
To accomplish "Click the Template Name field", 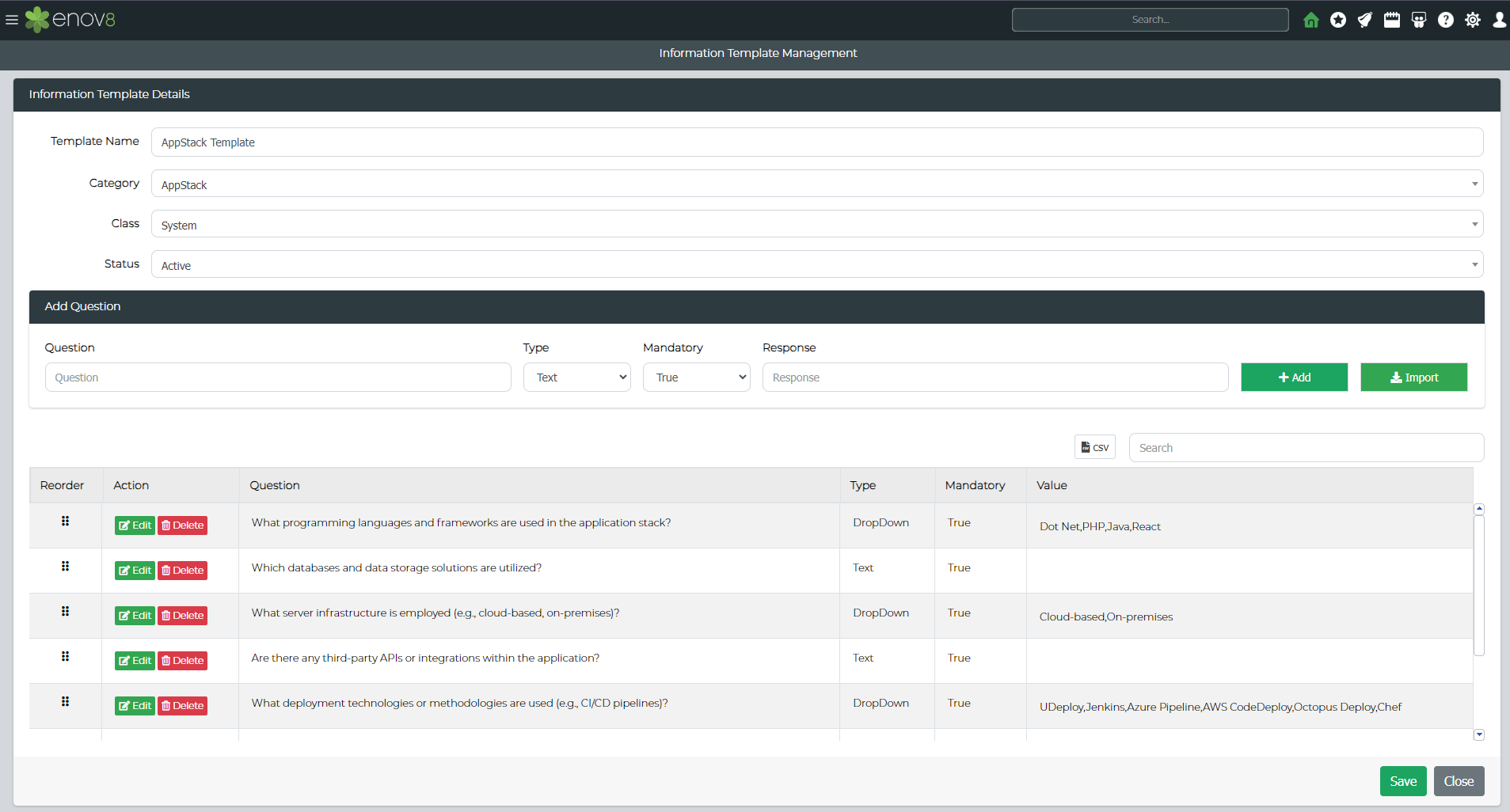I will (x=817, y=142).
